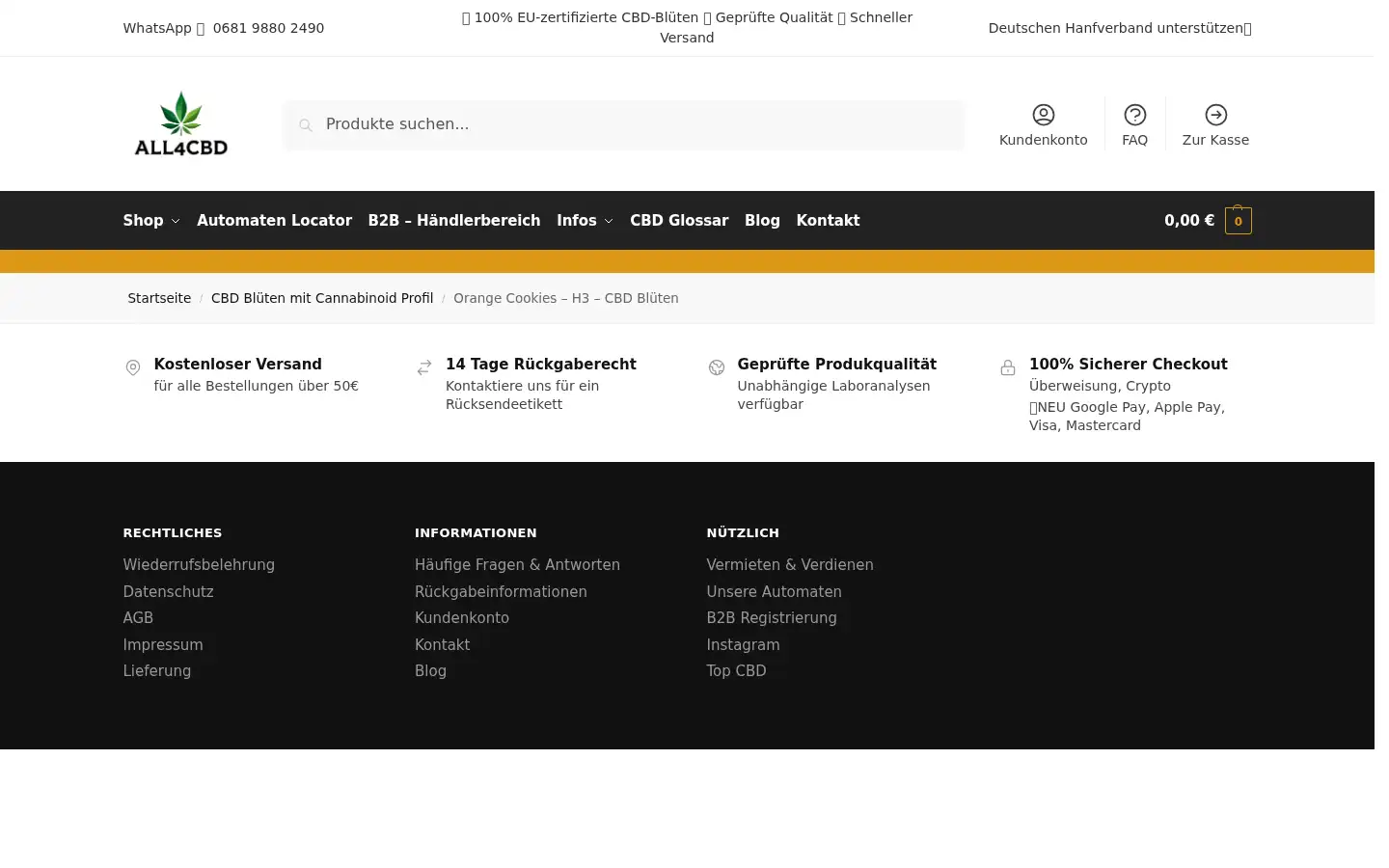Click the Sicherer Checkout padlock icon
Viewport: 1389px width, 868px height.
(x=1008, y=367)
